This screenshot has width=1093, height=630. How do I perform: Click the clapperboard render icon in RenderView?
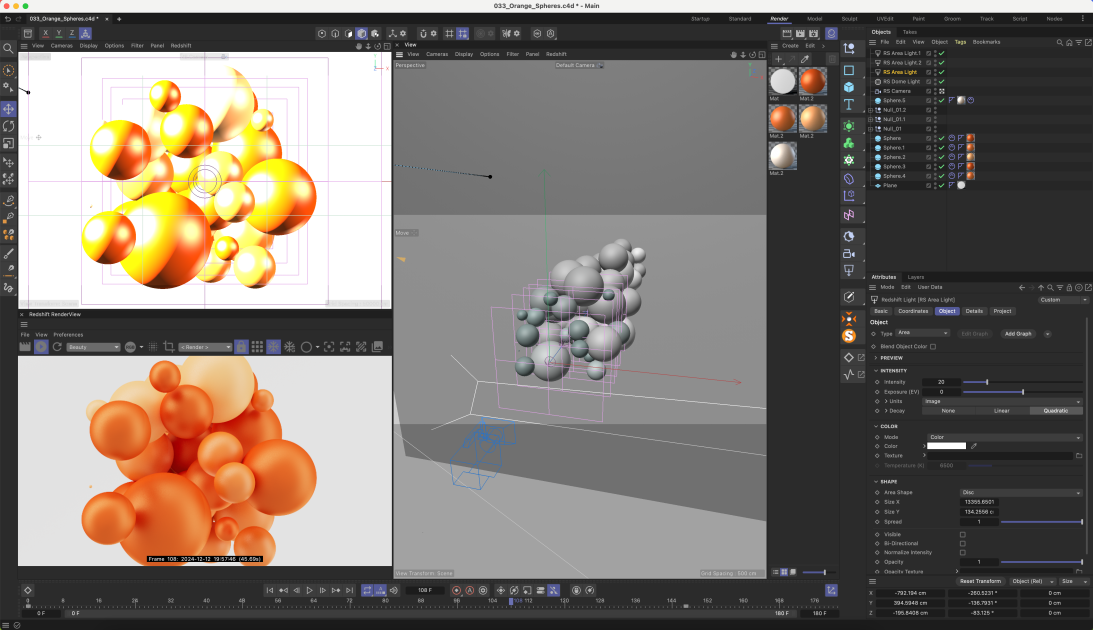[x=25, y=346]
